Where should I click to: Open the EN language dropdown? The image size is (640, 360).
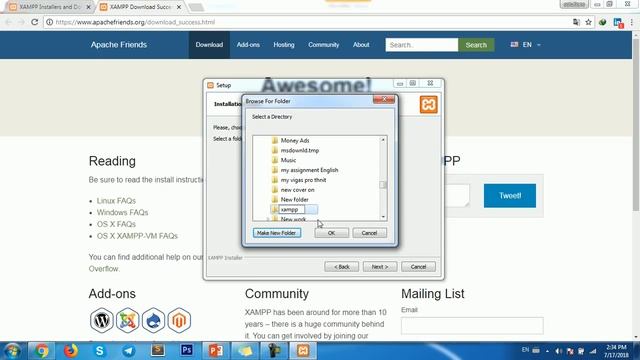coord(526,45)
